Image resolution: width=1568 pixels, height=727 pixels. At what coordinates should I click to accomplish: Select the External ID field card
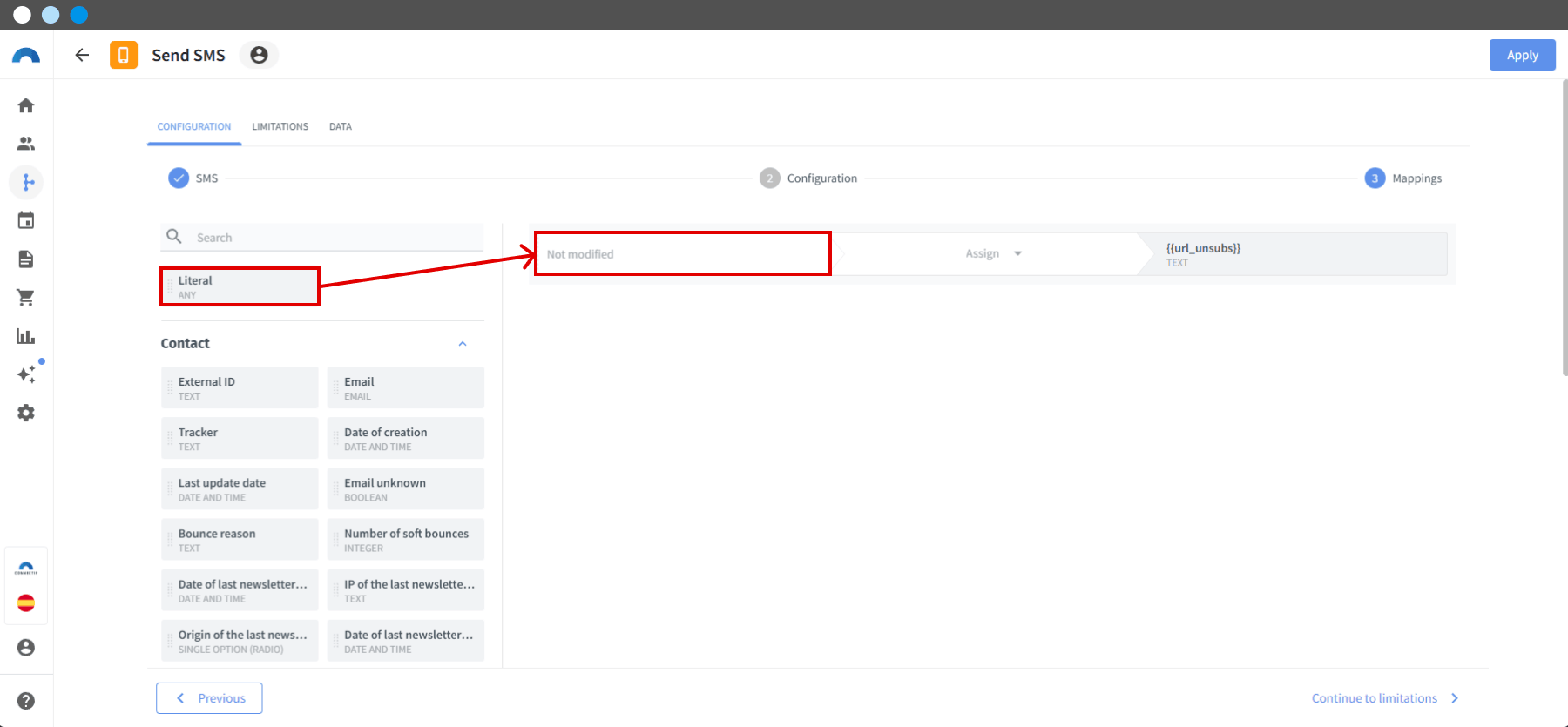click(240, 387)
